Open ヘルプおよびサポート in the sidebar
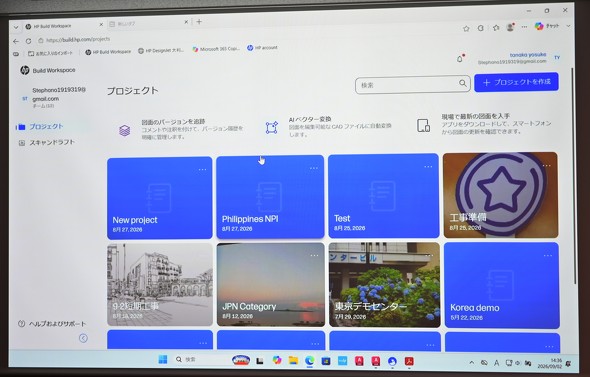This screenshot has width=590, height=377. coord(52,324)
